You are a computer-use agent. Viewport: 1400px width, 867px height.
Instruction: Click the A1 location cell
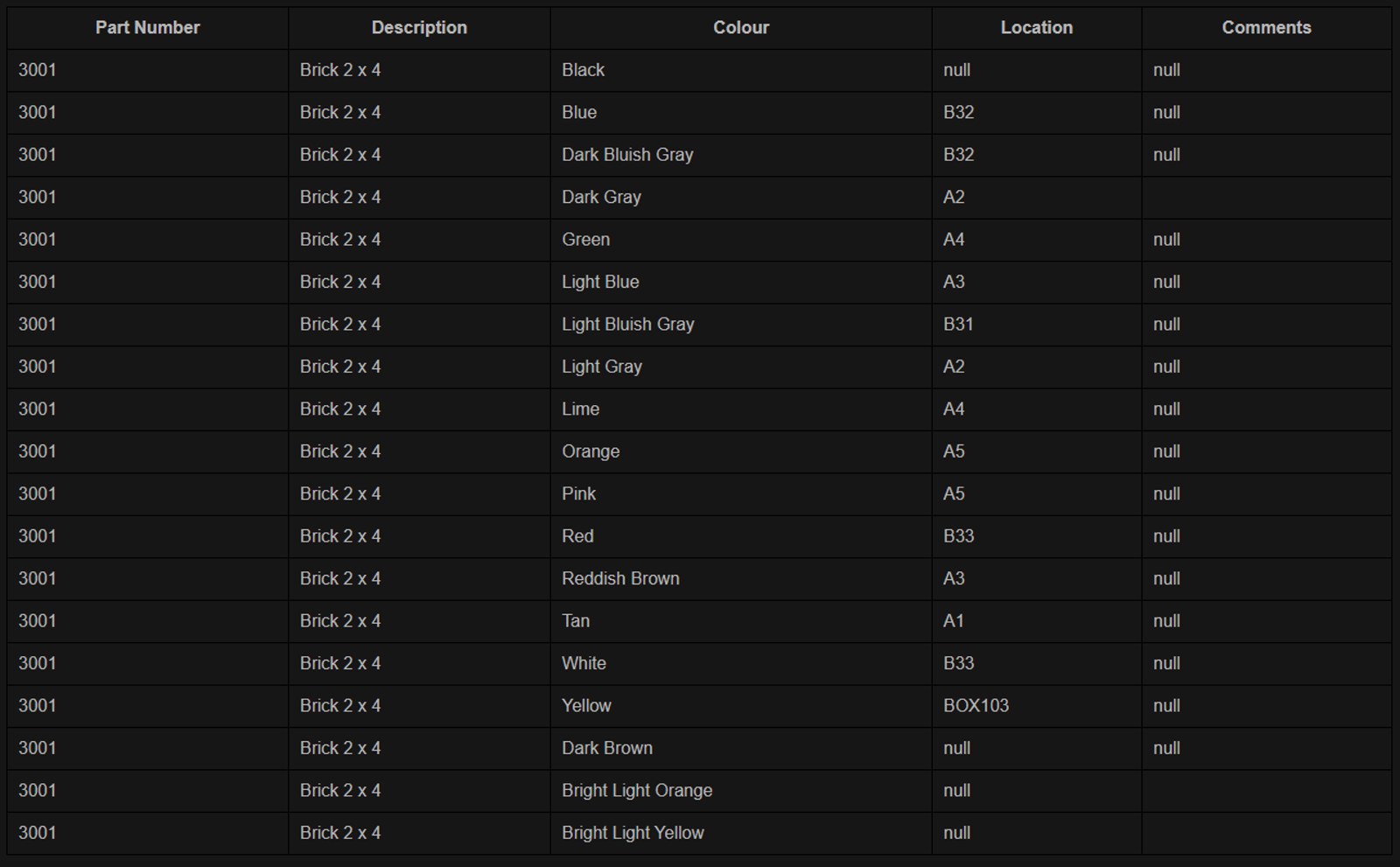pyautogui.click(x=954, y=621)
